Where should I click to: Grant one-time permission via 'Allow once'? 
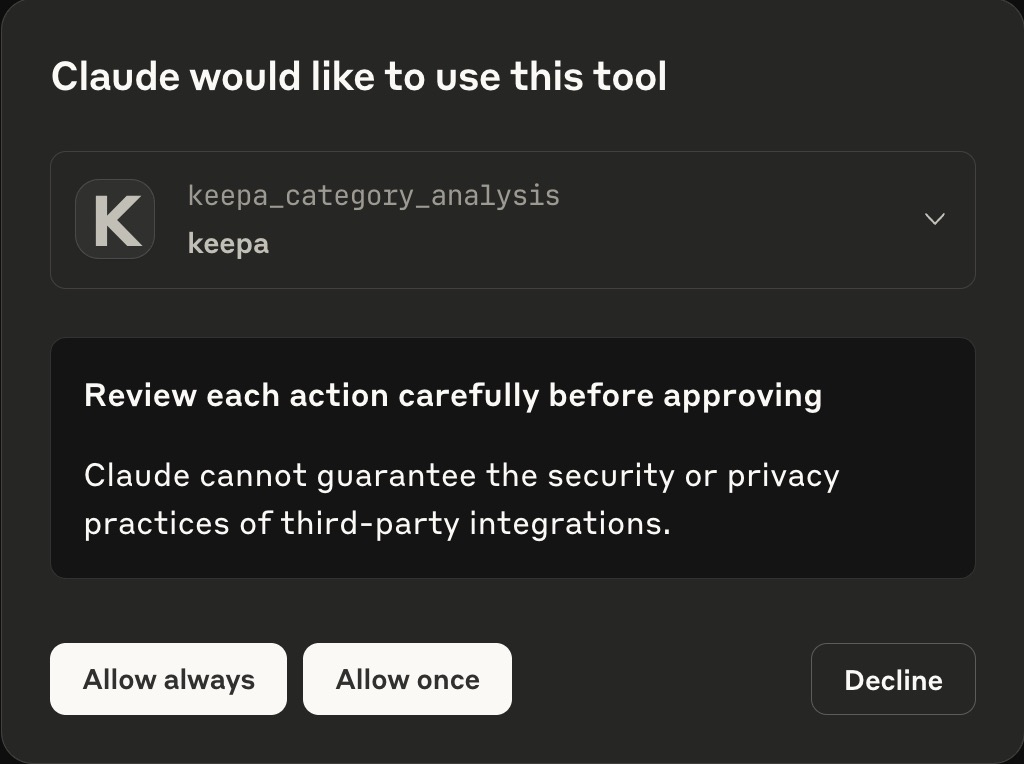click(x=408, y=679)
